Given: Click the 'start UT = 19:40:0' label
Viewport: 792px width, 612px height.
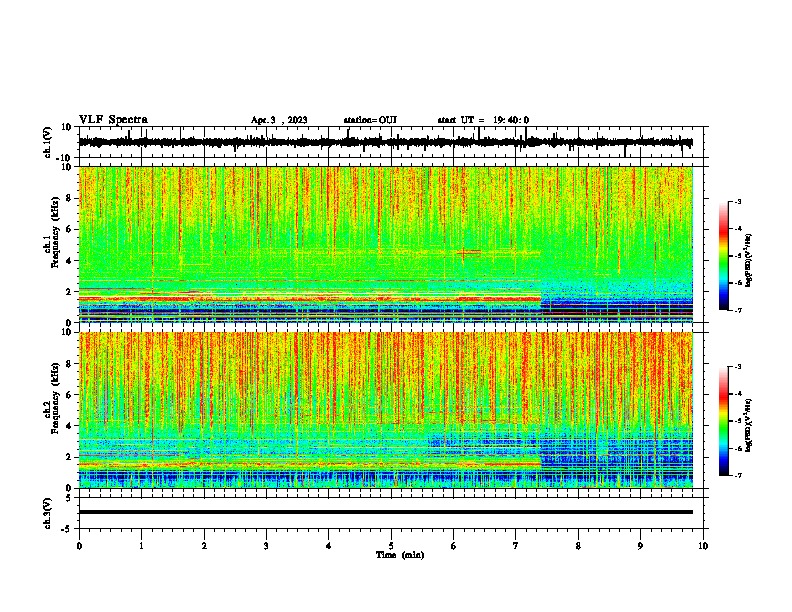Looking at the screenshot, I should coord(483,120).
